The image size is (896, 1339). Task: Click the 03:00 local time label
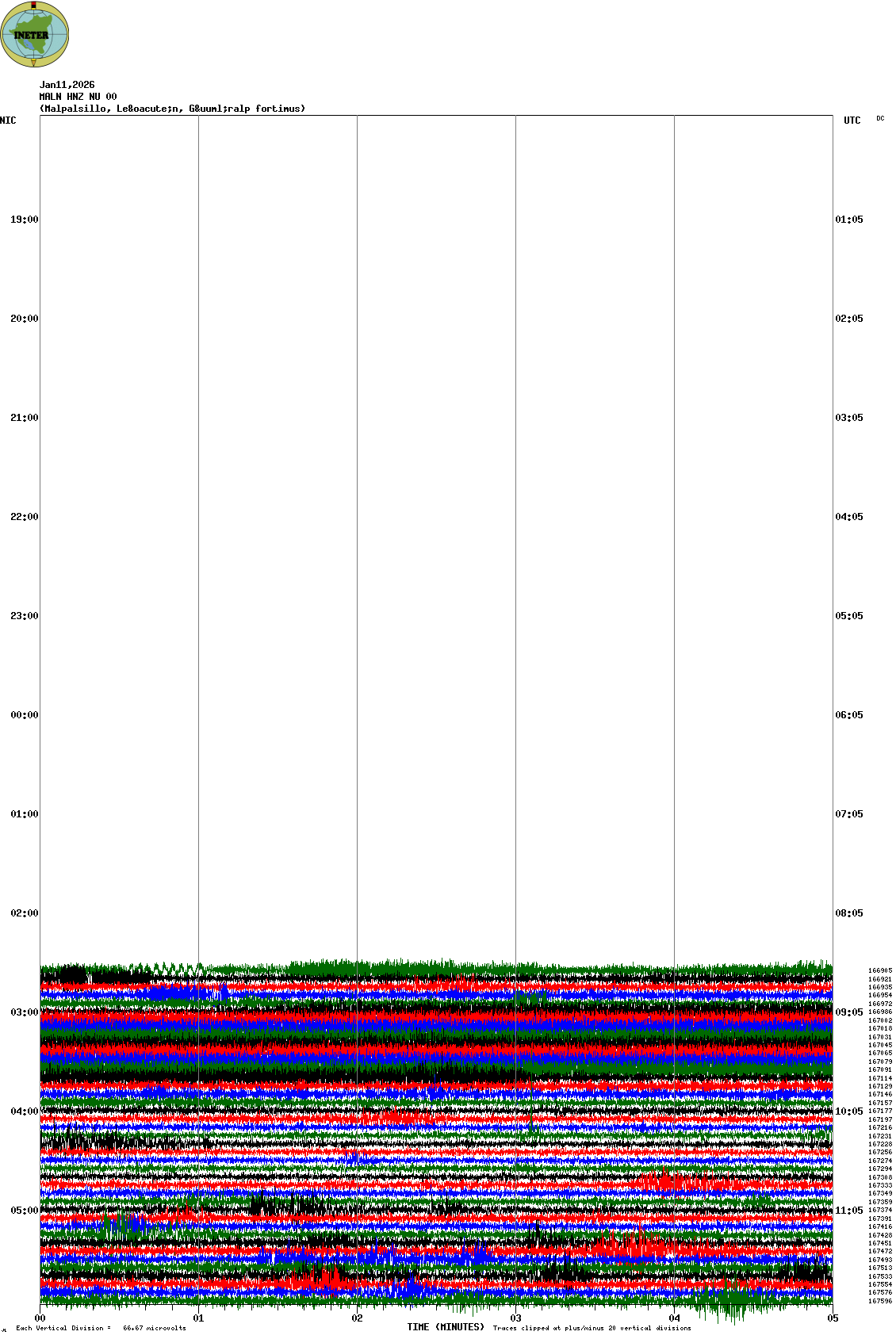(24, 1012)
